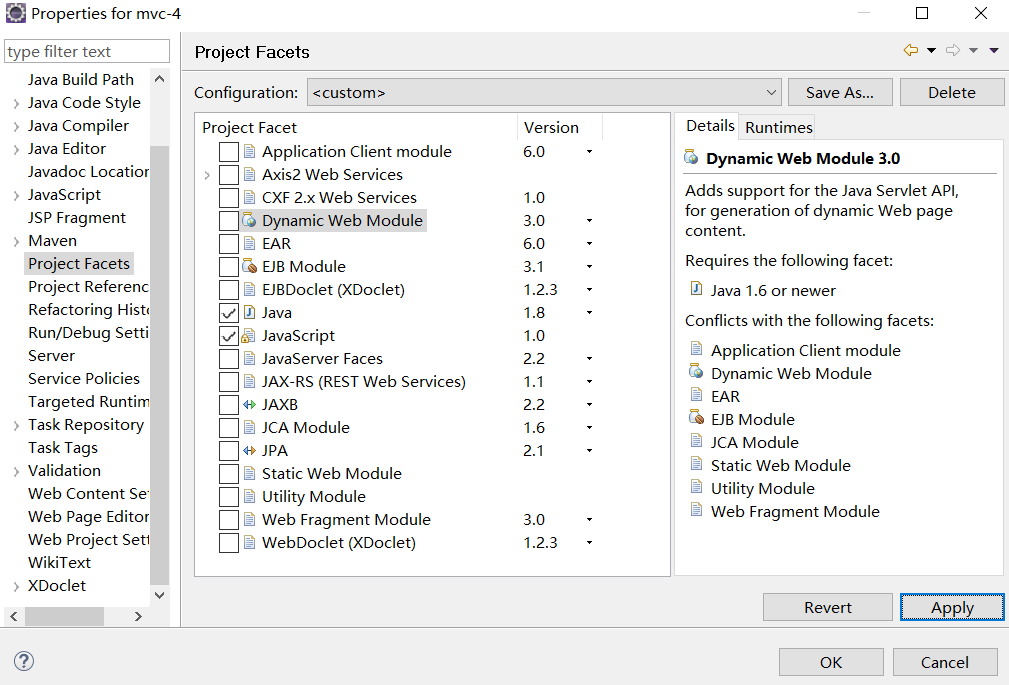Viewport: 1009px width, 685px height.
Task: Click the Apply button
Action: click(x=951, y=608)
